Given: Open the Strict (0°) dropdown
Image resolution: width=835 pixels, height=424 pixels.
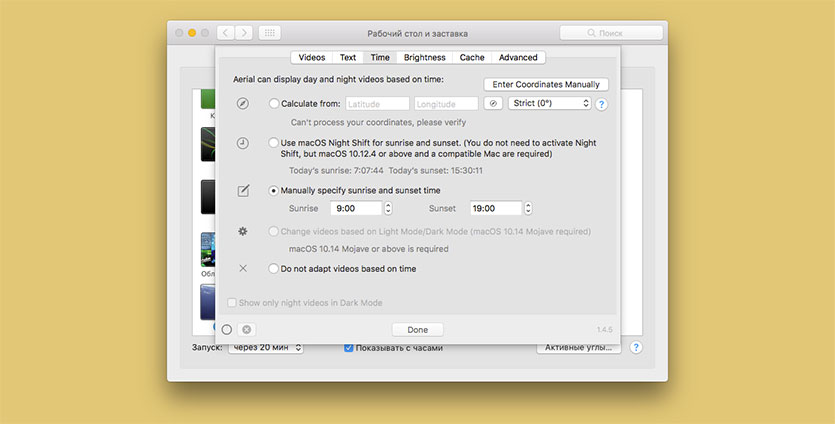Looking at the screenshot, I should [x=551, y=104].
